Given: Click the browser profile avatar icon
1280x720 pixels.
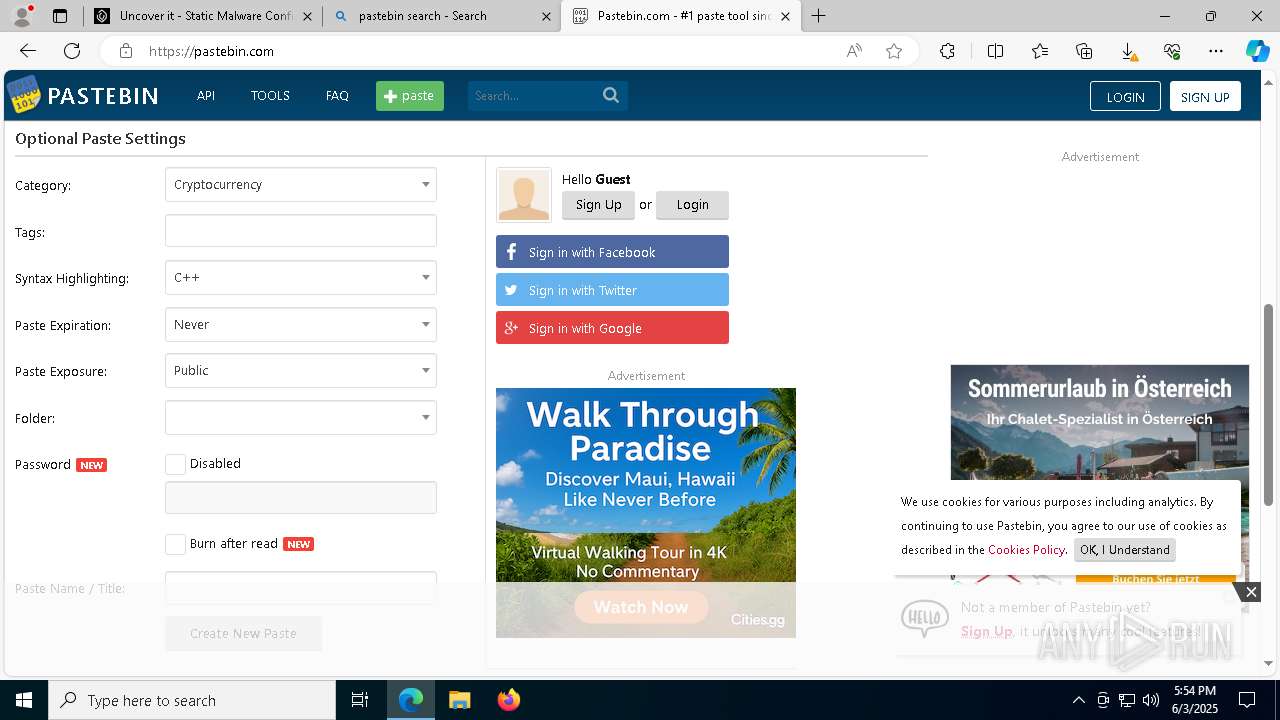Looking at the screenshot, I should click(23, 15).
